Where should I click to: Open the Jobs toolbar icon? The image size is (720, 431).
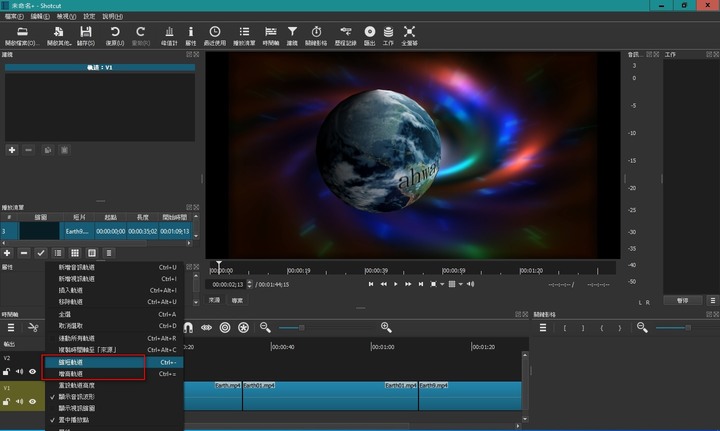[x=388, y=36]
